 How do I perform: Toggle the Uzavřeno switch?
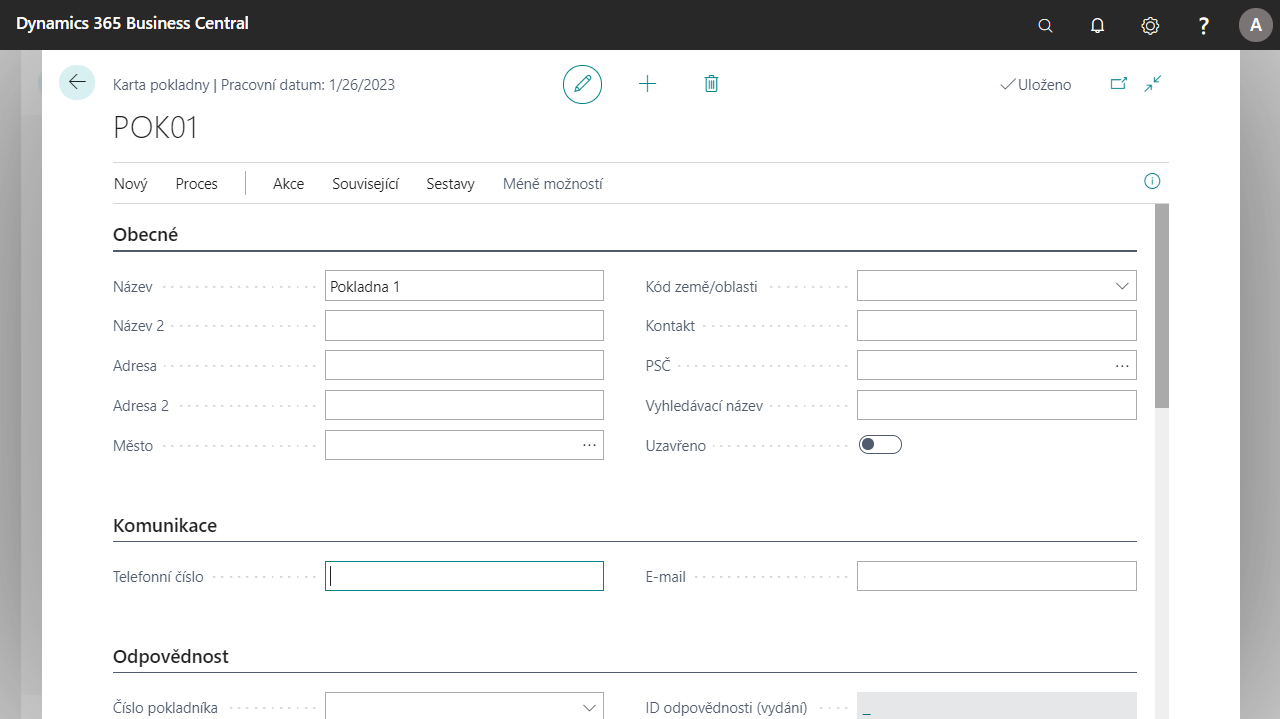point(880,445)
